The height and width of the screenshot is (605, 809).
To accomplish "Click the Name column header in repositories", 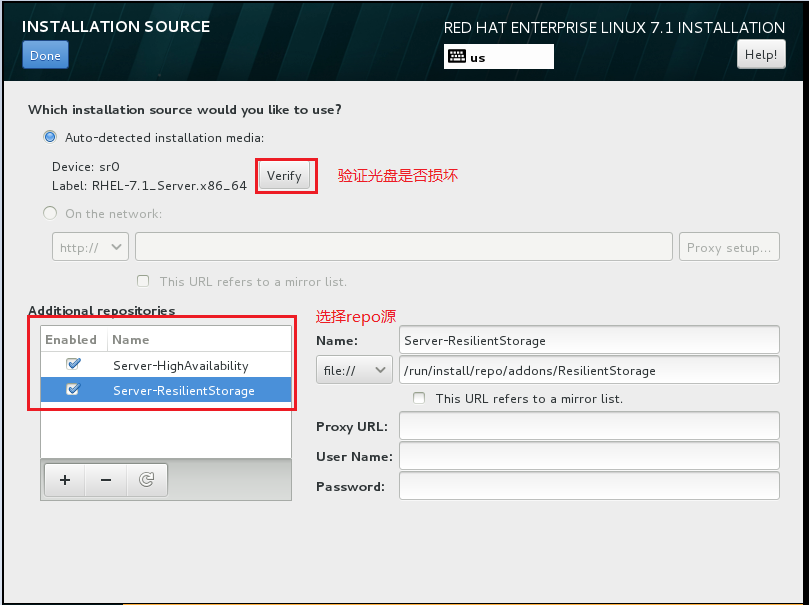I will tap(199, 339).
